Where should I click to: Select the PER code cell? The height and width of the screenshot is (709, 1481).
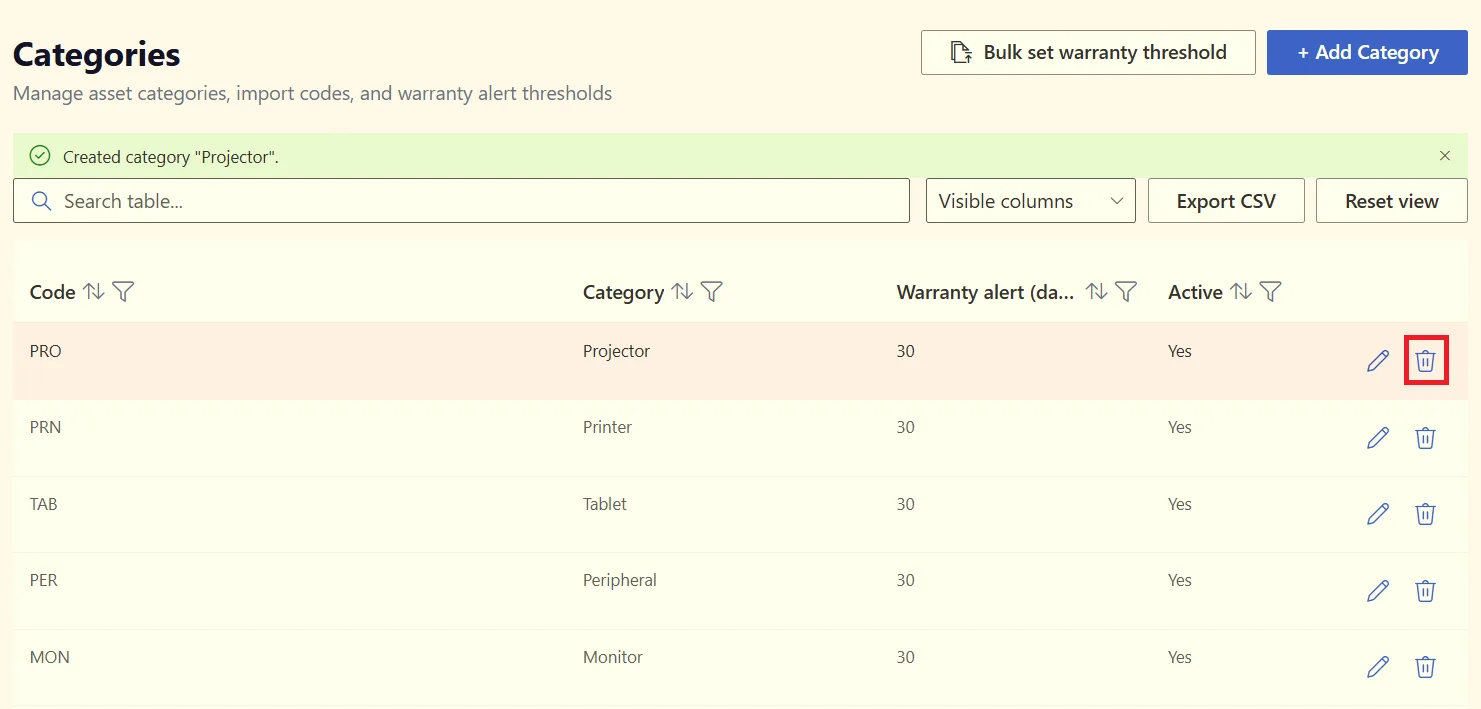coord(44,580)
